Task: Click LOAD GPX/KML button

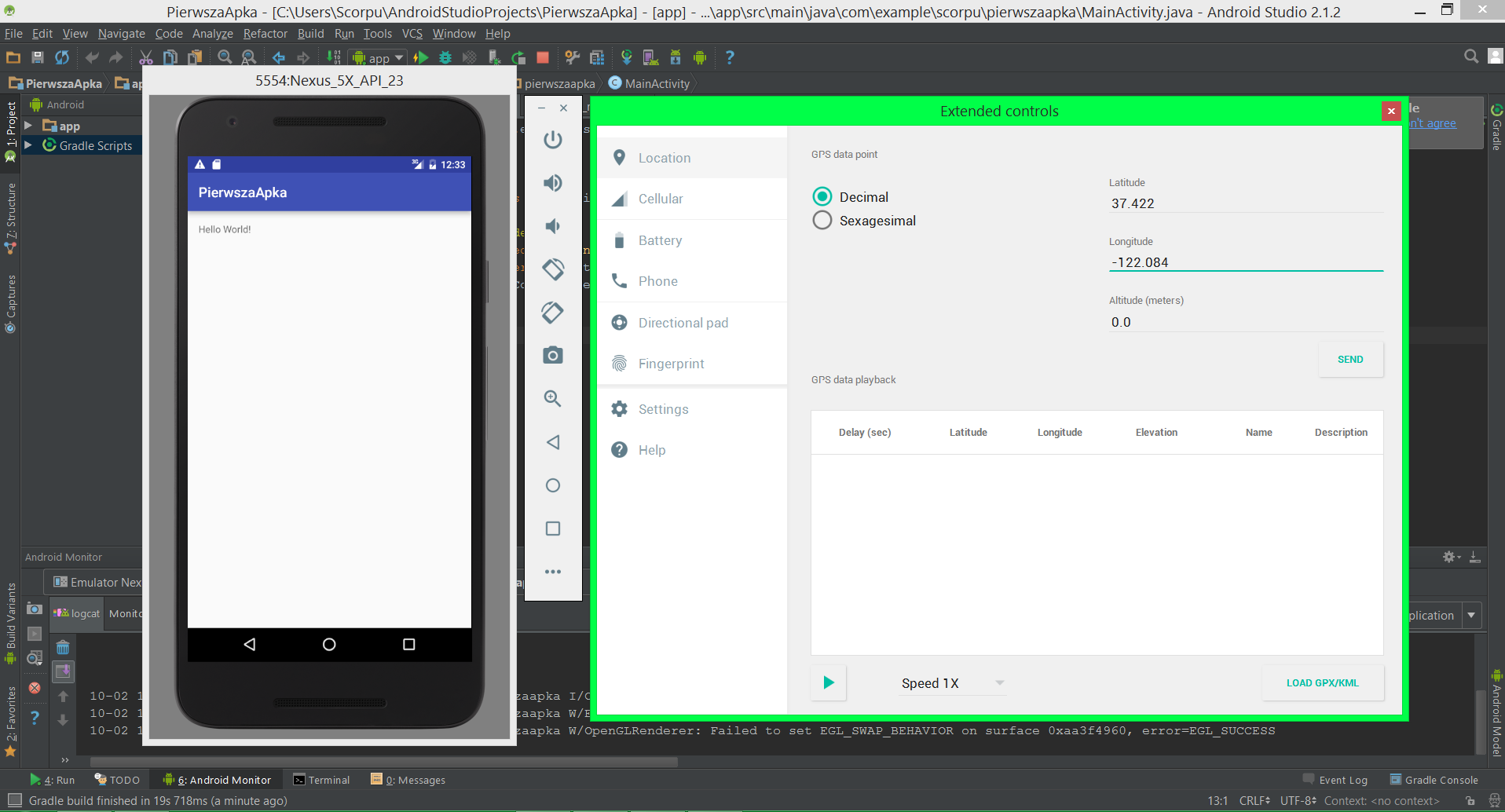Action: click(1322, 683)
